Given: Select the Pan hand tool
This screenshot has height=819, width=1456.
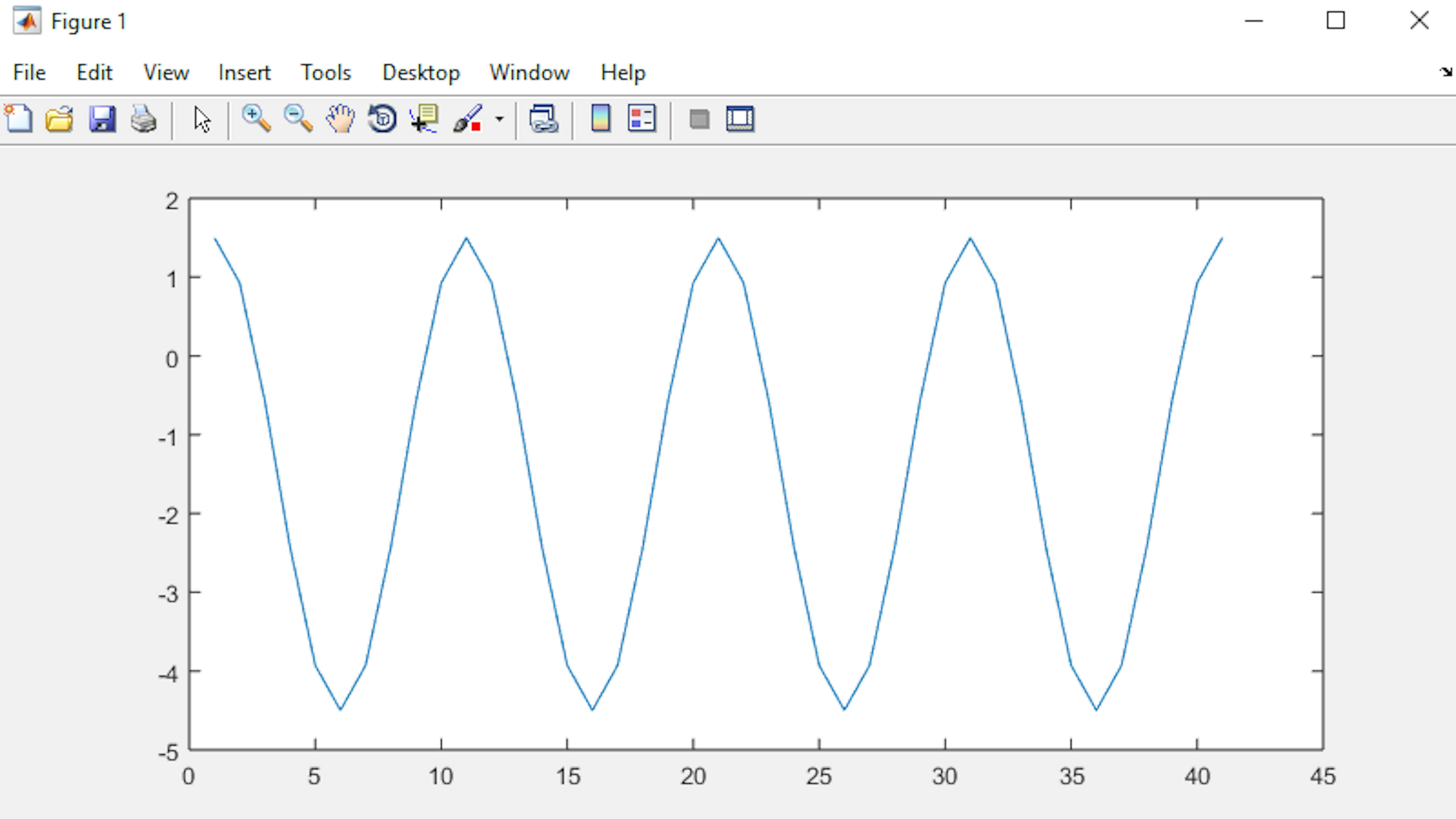Looking at the screenshot, I should [x=340, y=119].
